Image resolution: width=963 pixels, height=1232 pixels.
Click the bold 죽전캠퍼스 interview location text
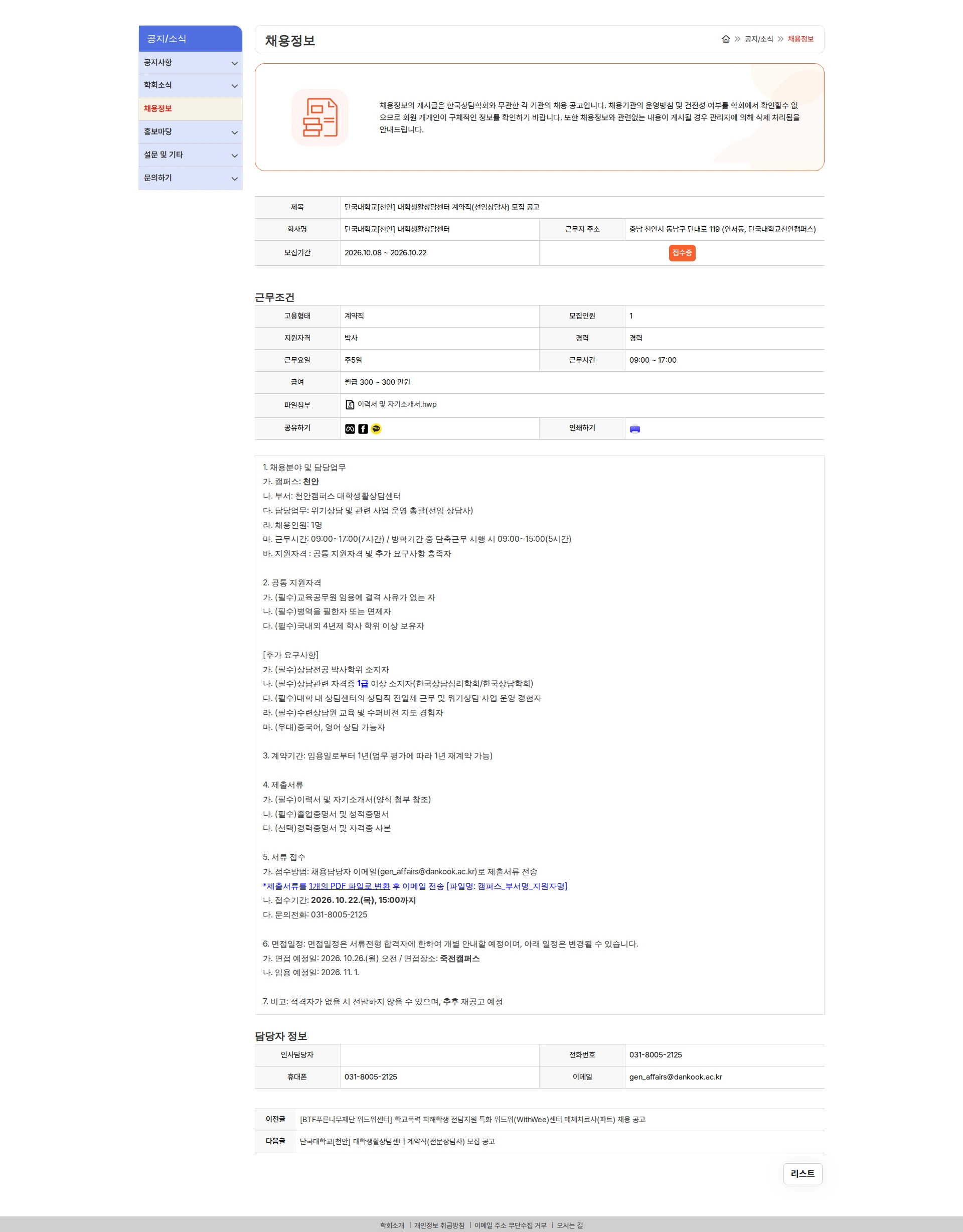click(460, 959)
